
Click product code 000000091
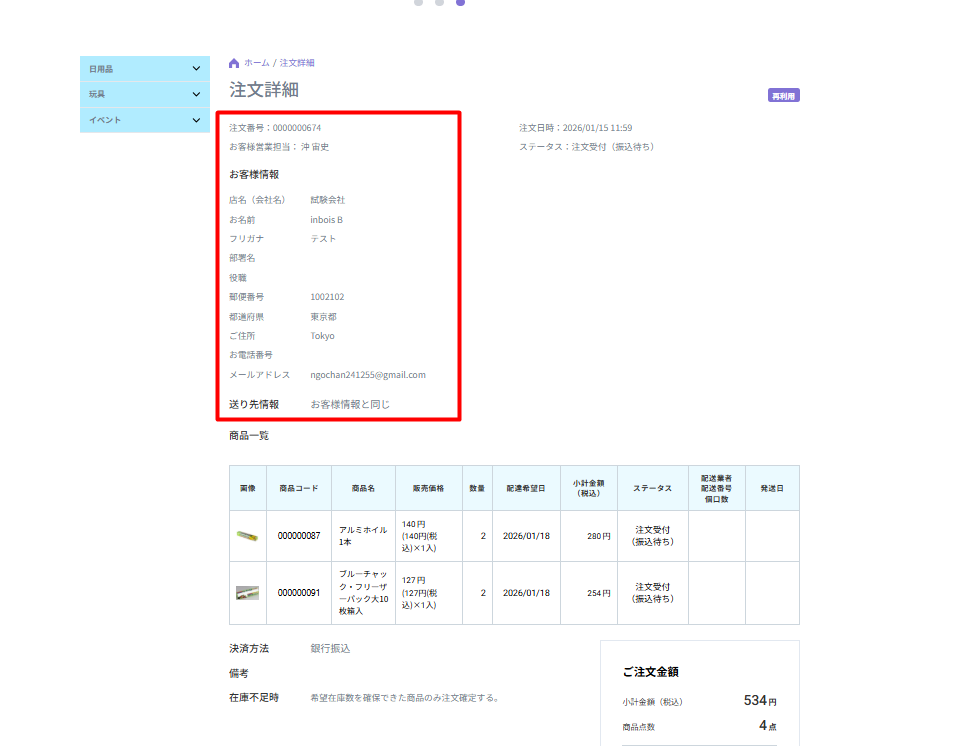tap(299, 593)
